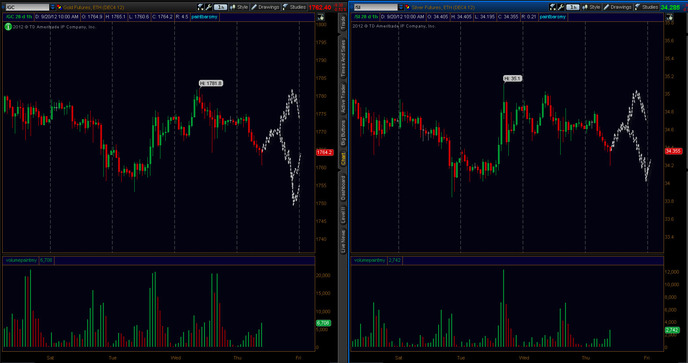Click the flask quick-study icon on the gold chart
The width and height of the screenshot is (688, 363).
tap(201, 7)
